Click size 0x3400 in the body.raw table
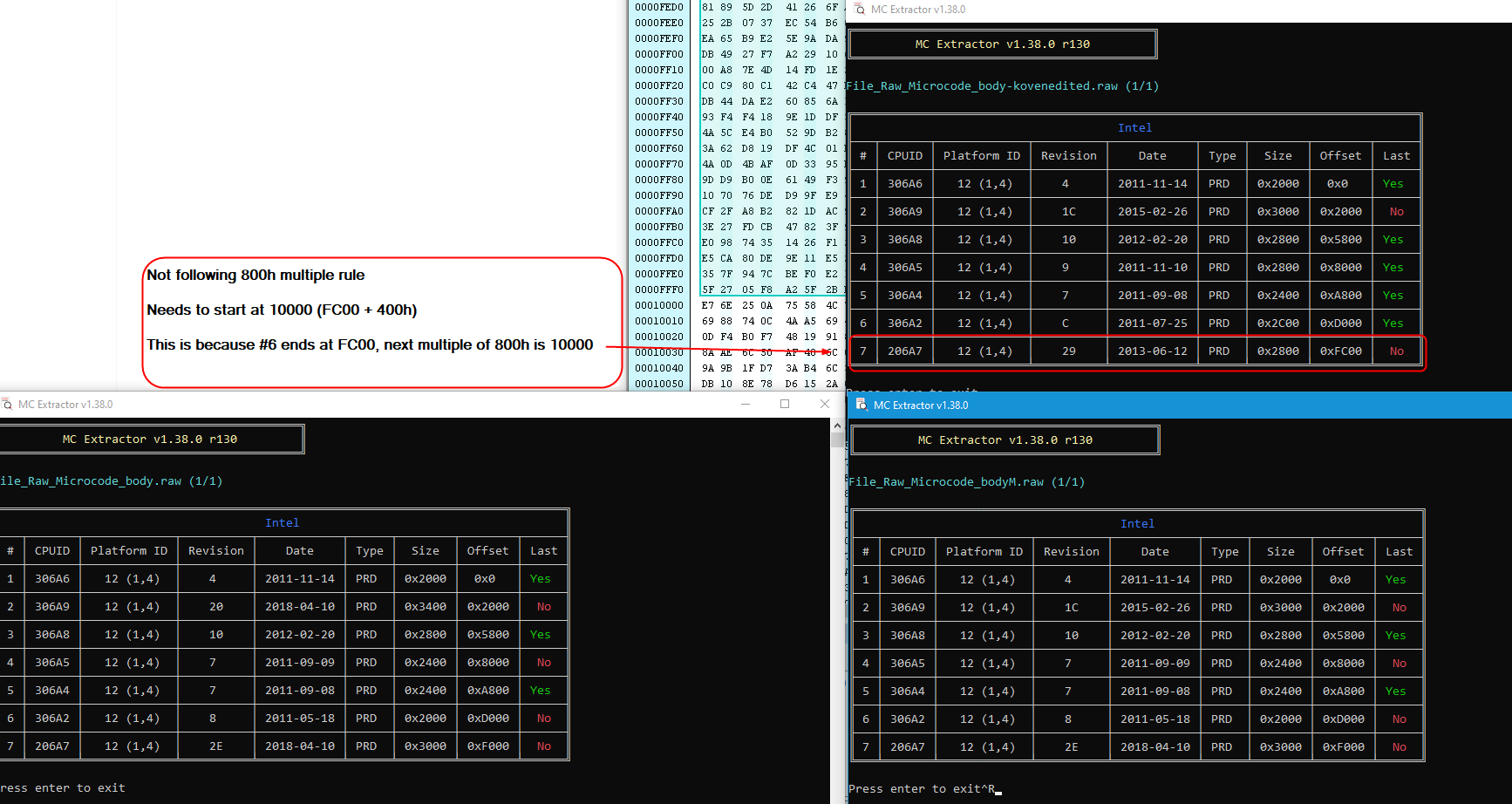 [426, 606]
